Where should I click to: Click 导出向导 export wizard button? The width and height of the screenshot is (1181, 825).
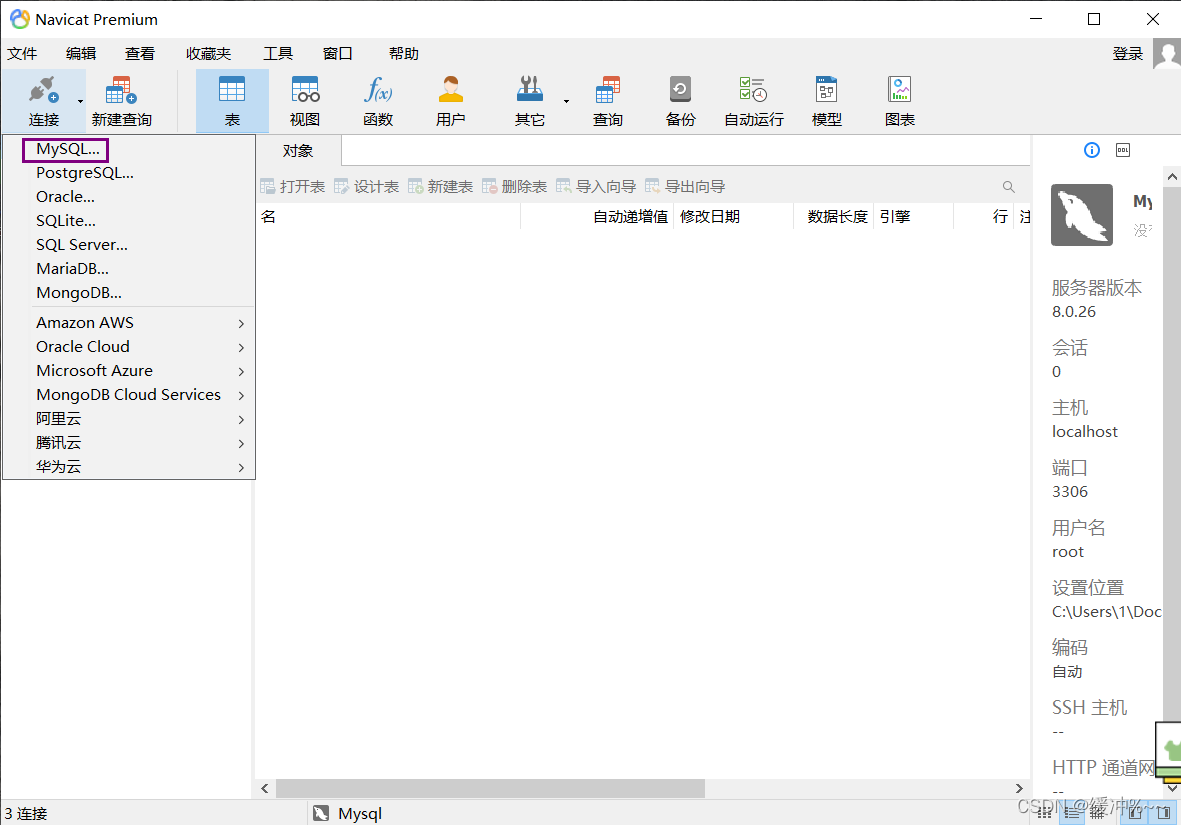[685, 187]
